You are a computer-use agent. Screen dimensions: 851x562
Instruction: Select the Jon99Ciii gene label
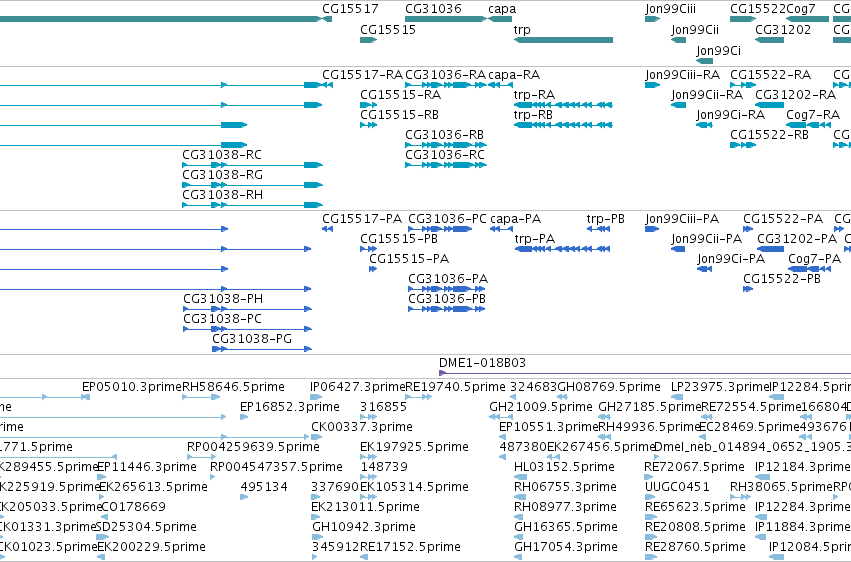(671, 9)
